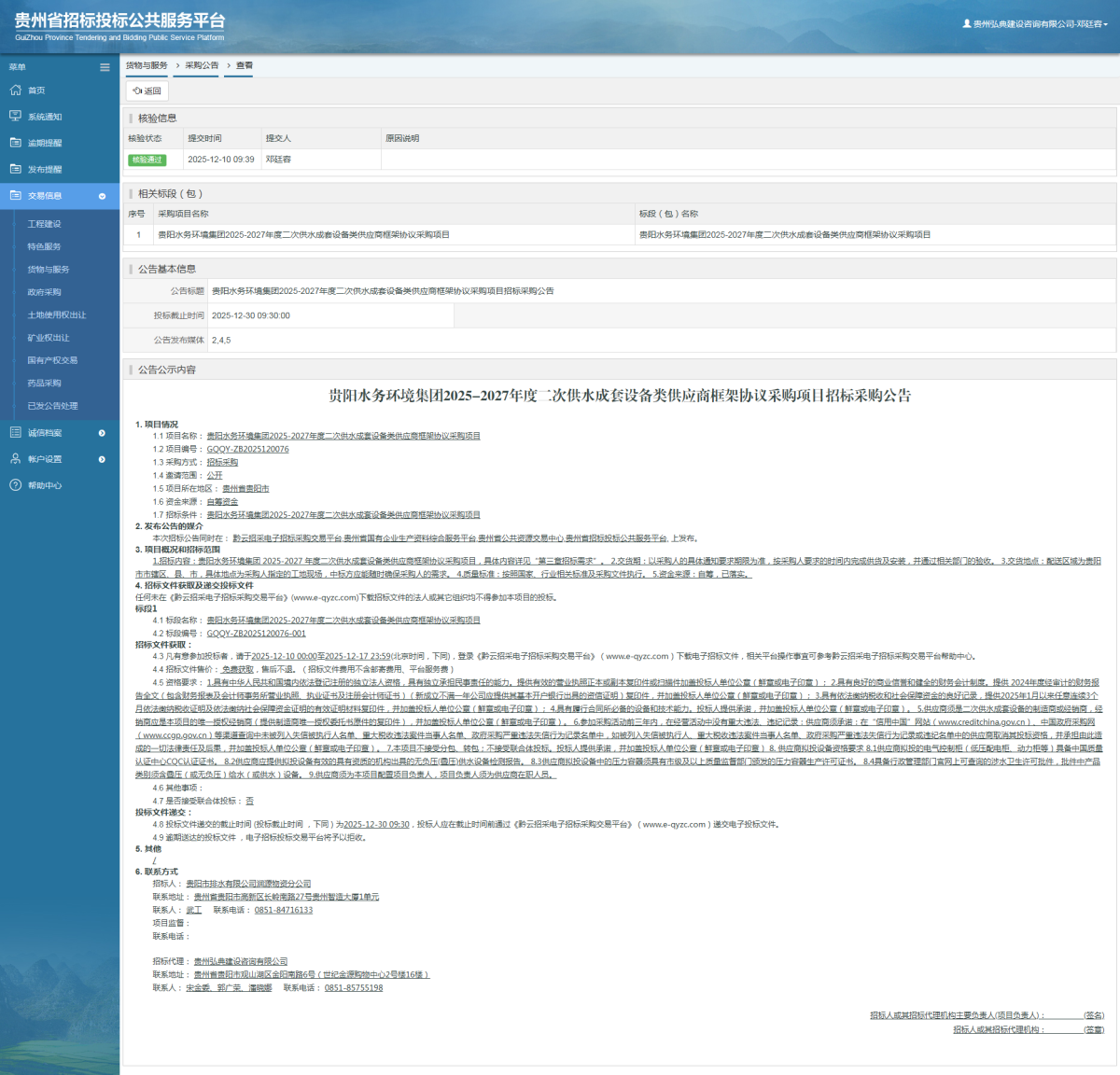Select 政府采购 in sidebar submenu

click(x=44, y=292)
